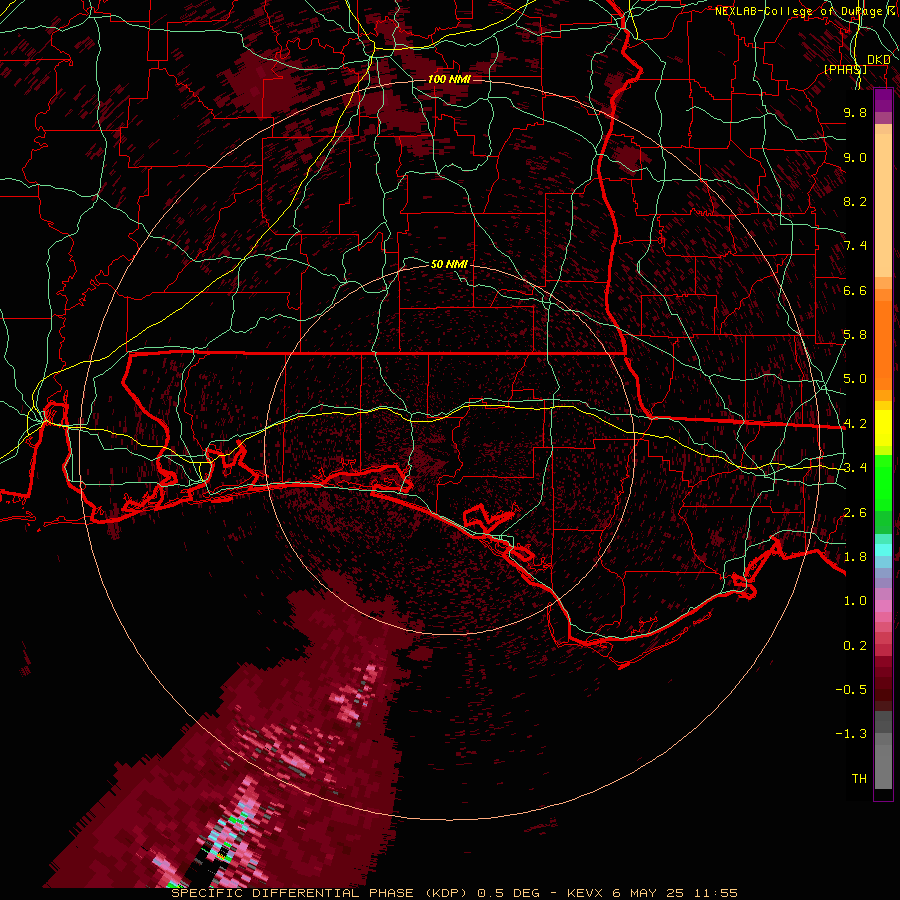
Task: Pick the bright green segment of the color bar
Action: (883, 482)
